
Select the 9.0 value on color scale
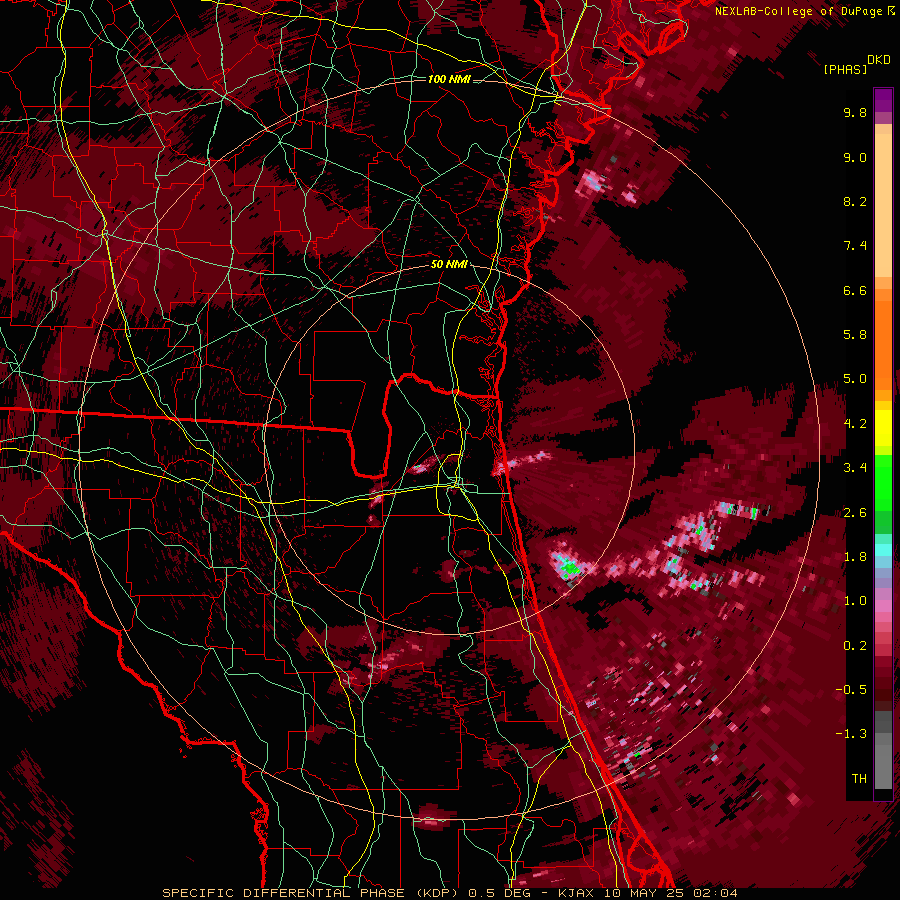[x=855, y=157]
